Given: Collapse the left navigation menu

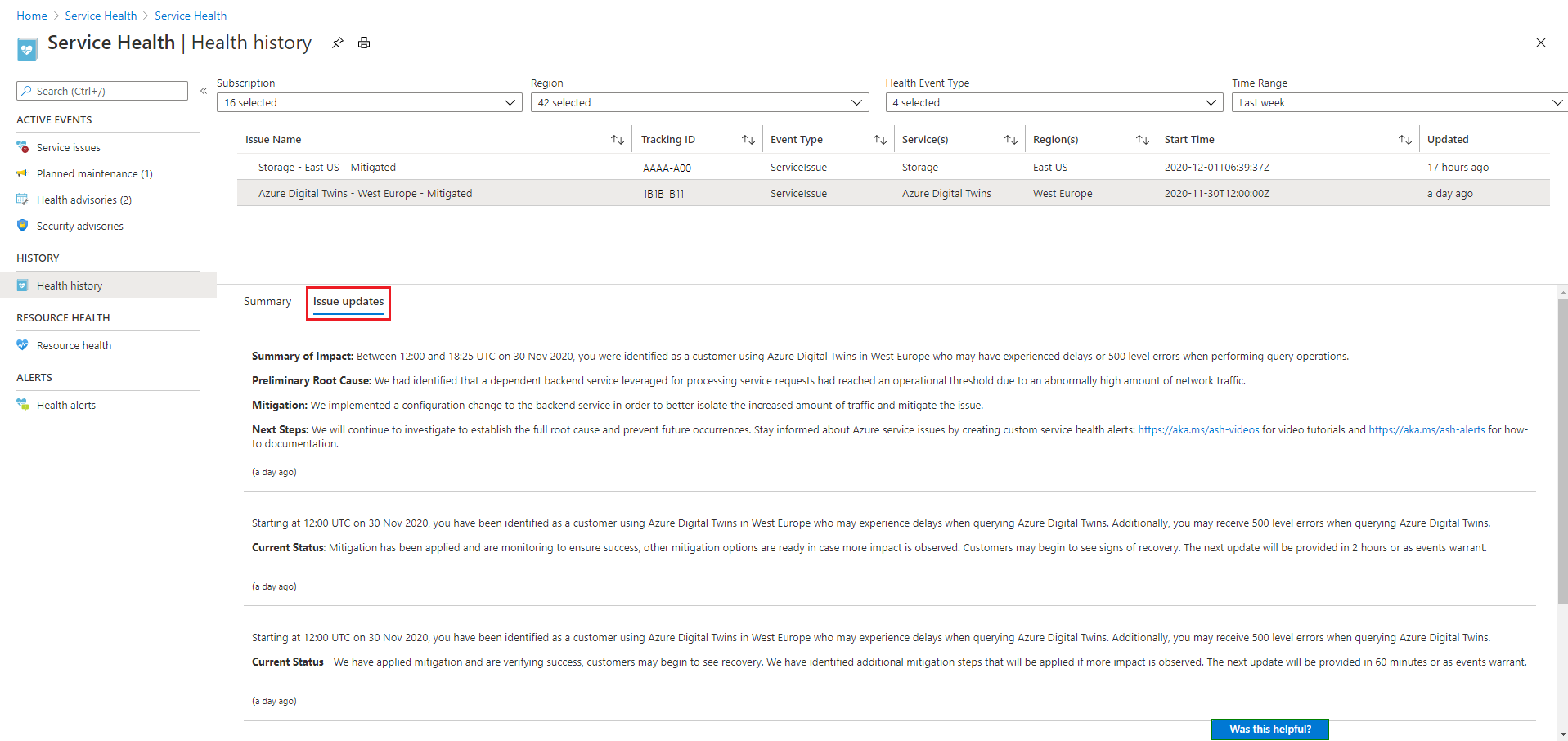Looking at the screenshot, I should click(204, 91).
